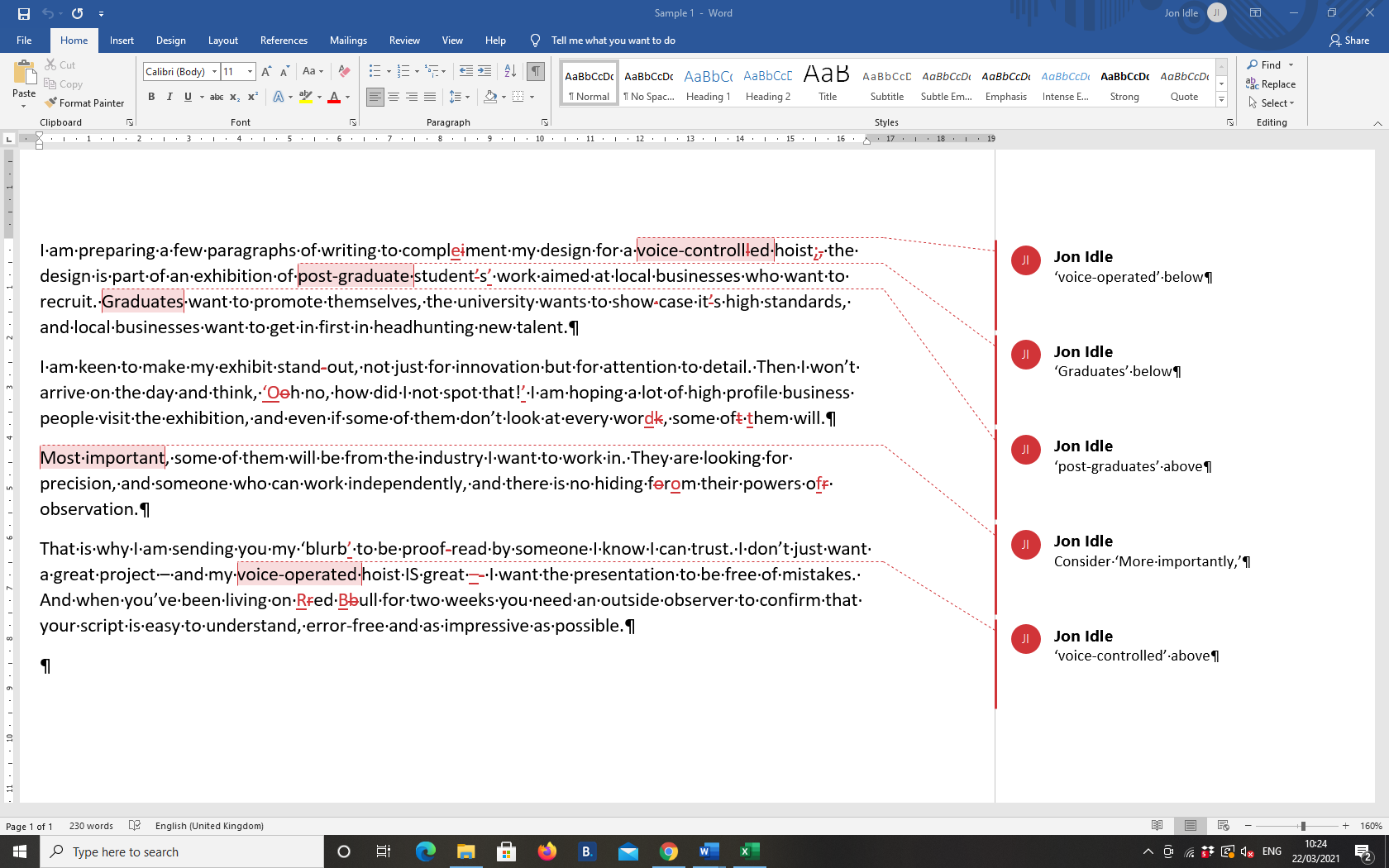Switch to the Layout tab

click(222, 41)
